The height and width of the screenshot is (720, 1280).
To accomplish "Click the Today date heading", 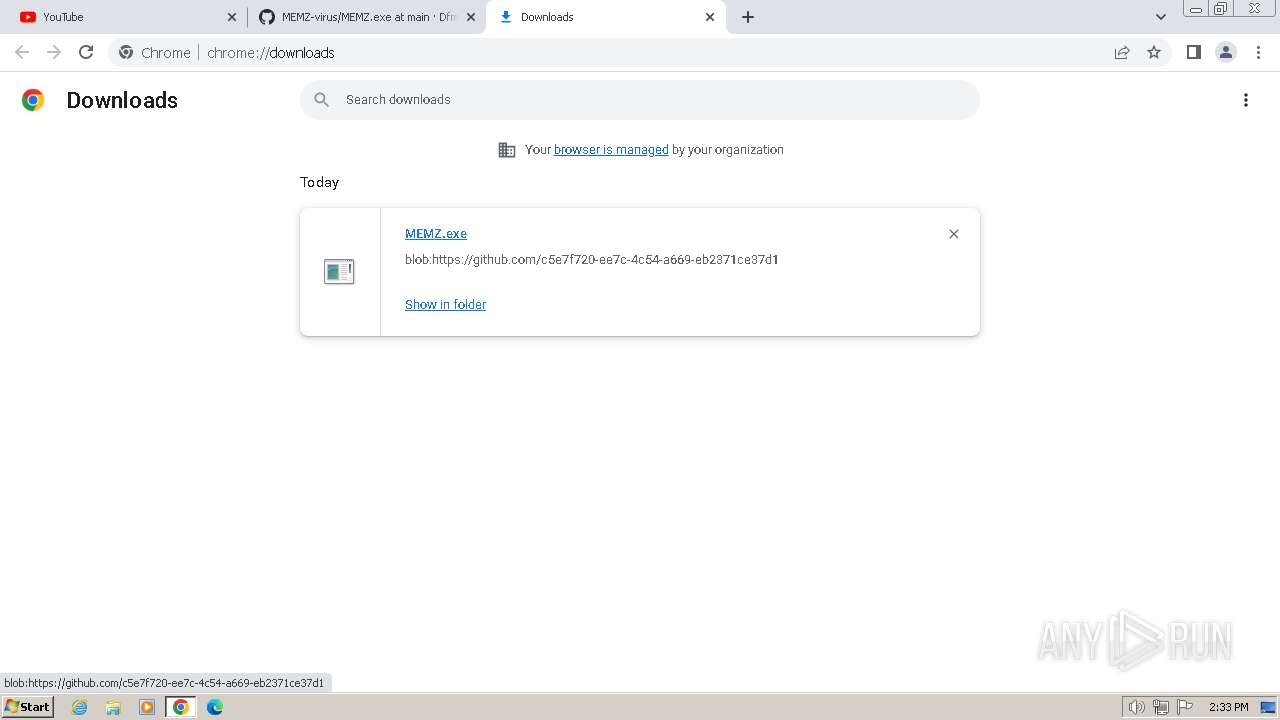I will tap(320, 182).
